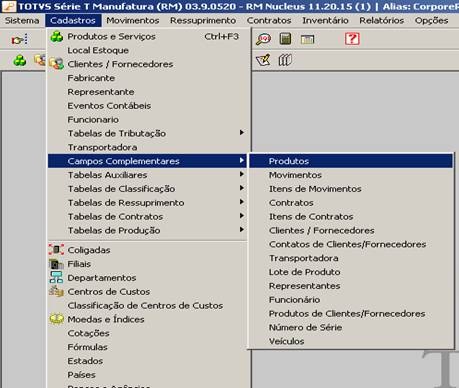The image size is (459, 388).
Task: Click the red question mark help icon
Action: tap(352, 39)
